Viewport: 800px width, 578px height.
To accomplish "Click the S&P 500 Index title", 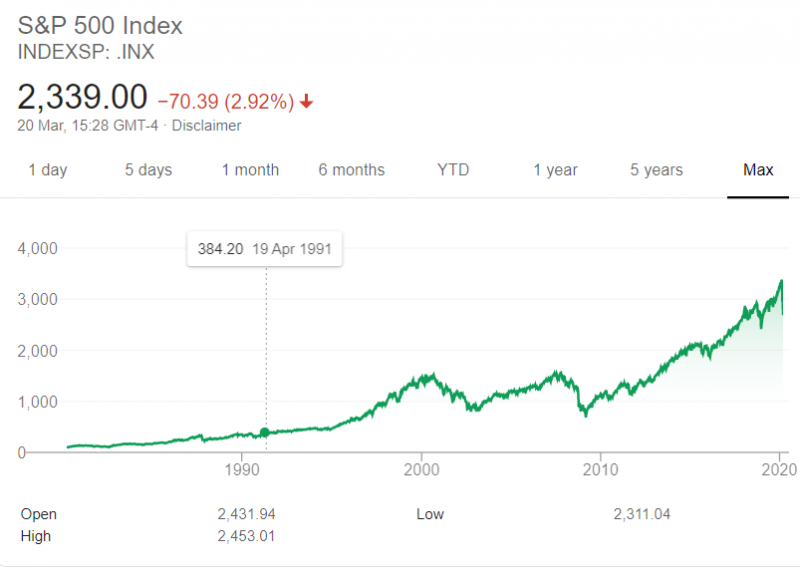I will click(x=100, y=26).
